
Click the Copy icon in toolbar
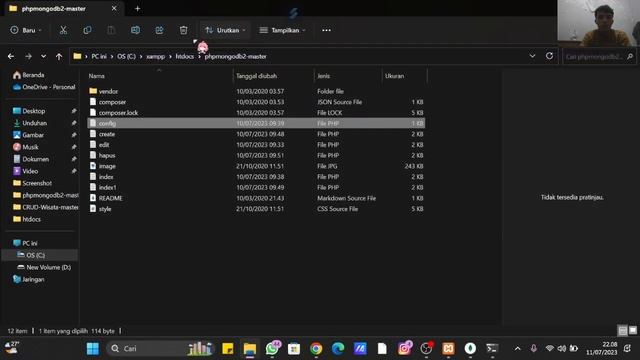tap(87, 30)
